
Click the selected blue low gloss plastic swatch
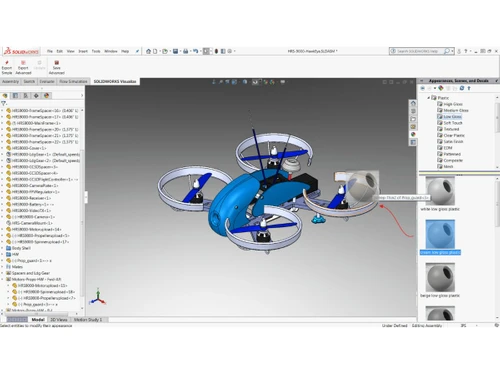[x=440, y=234]
